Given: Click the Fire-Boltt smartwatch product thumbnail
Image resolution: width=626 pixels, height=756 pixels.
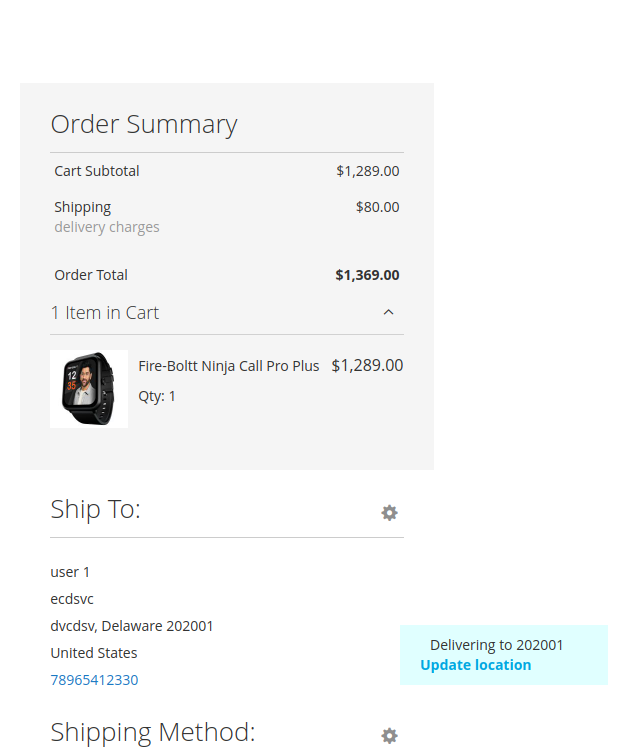Looking at the screenshot, I should click(89, 389).
